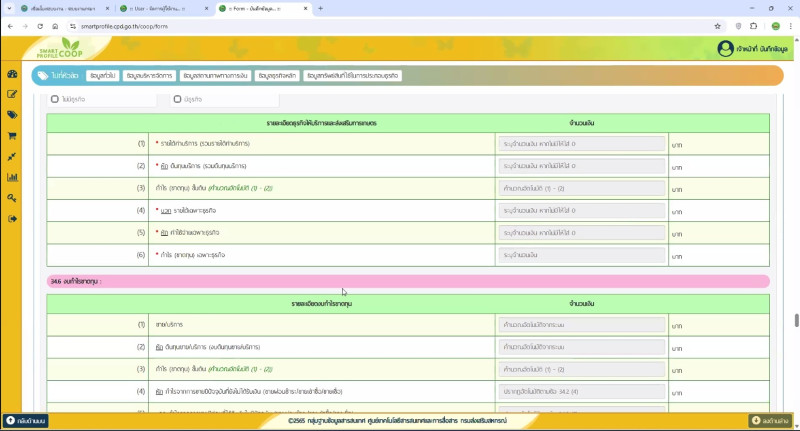800x431 pixels.
Task: Click the edit form pencil sidebar icon
Action: 12,95
